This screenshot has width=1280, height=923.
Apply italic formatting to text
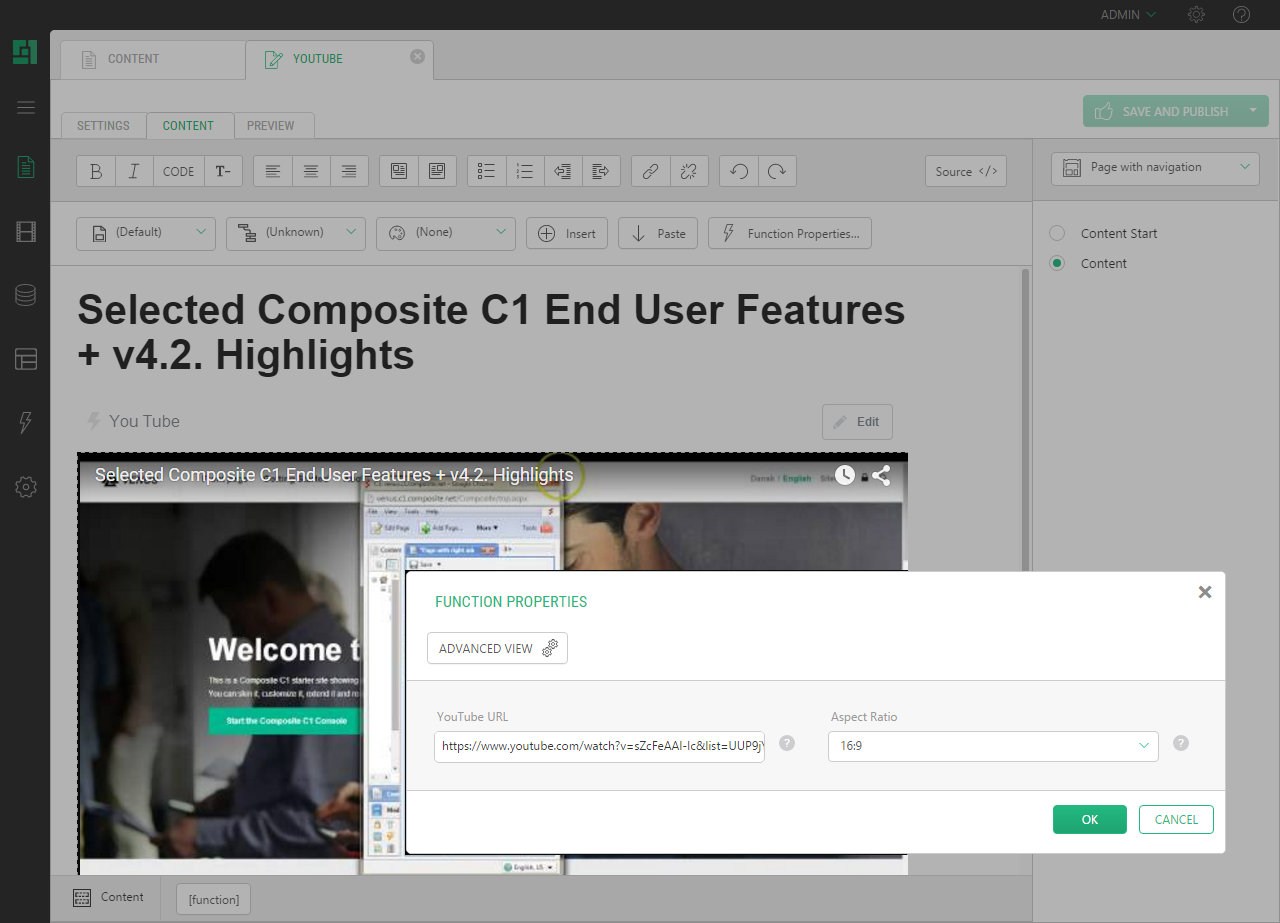tap(134, 171)
